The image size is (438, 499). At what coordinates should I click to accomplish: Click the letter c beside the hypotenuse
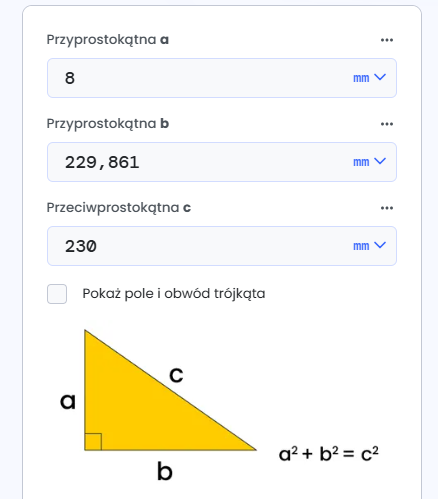click(176, 375)
